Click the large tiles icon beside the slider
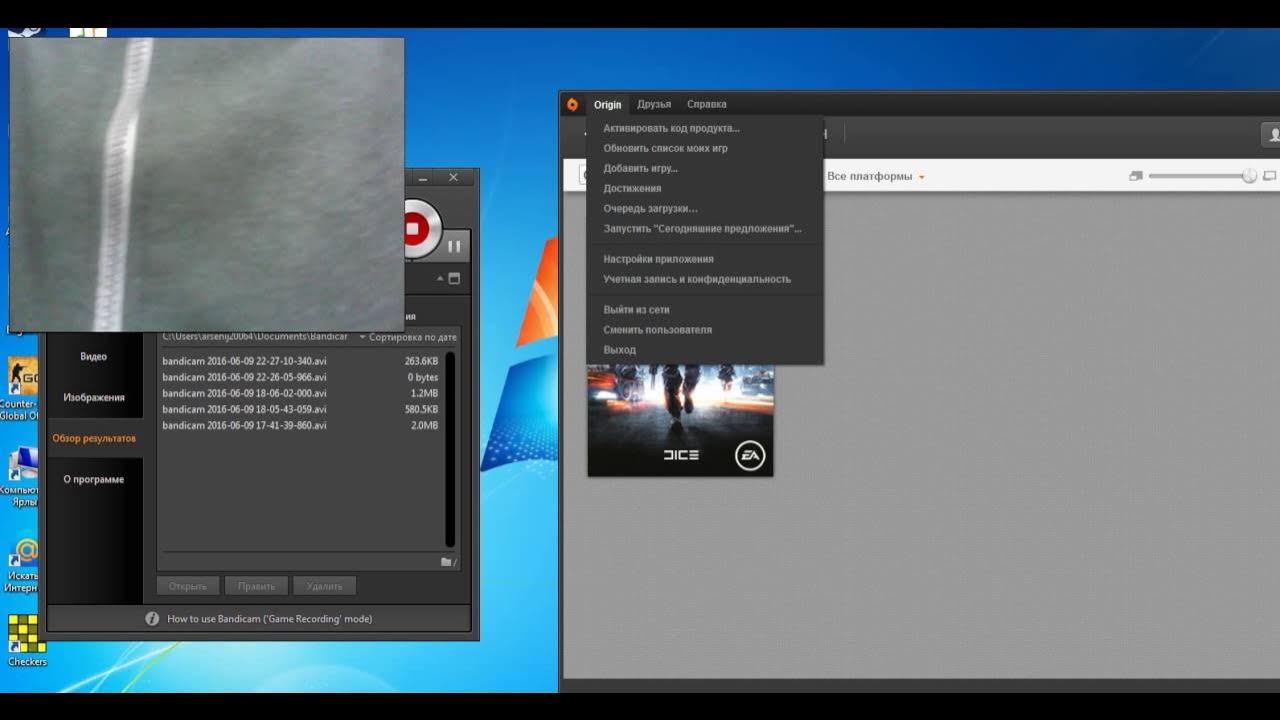This screenshot has width=1280, height=720. pyautogui.click(x=1270, y=176)
